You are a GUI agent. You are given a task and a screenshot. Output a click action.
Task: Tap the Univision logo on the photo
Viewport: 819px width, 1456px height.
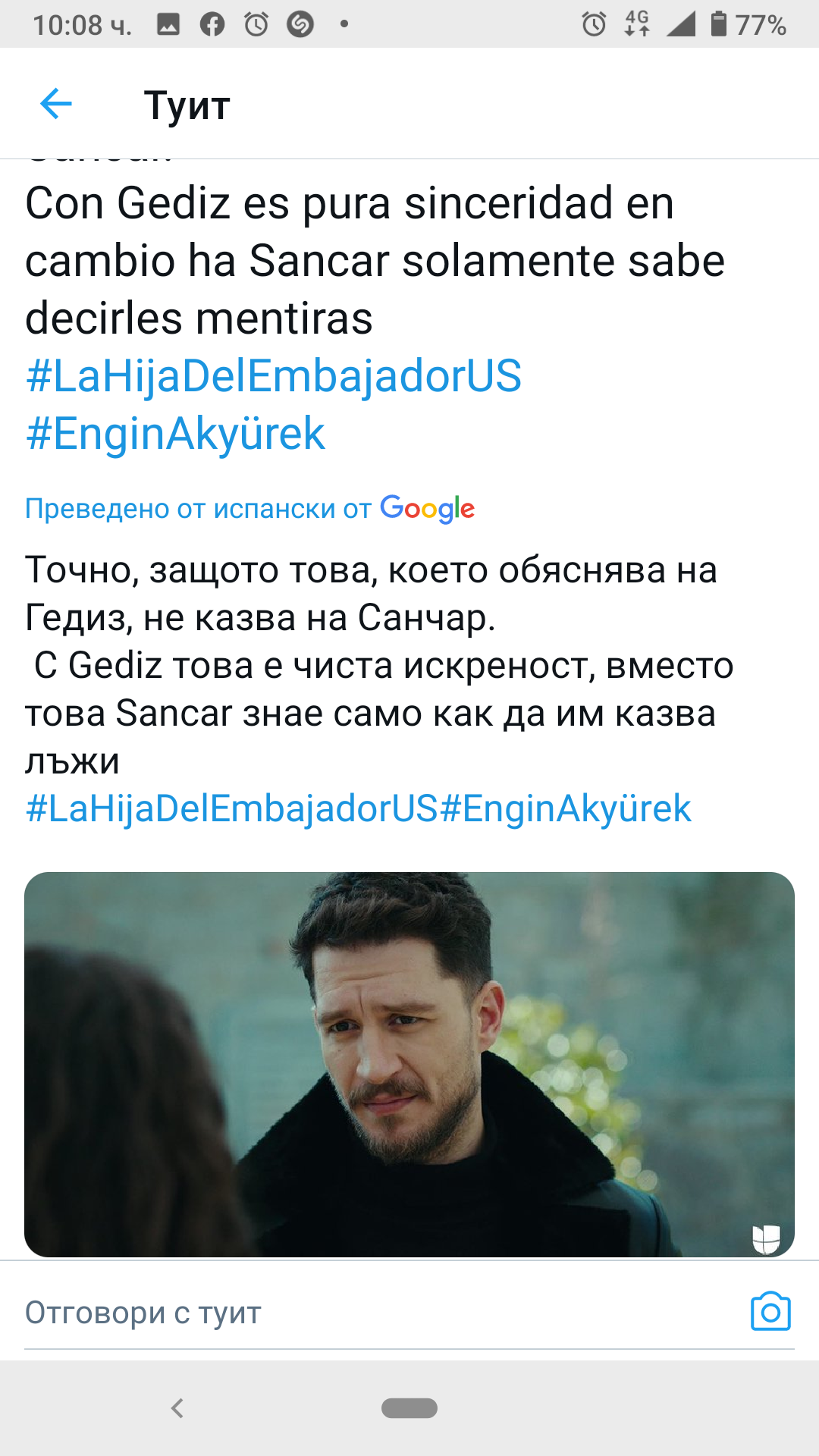(766, 1238)
